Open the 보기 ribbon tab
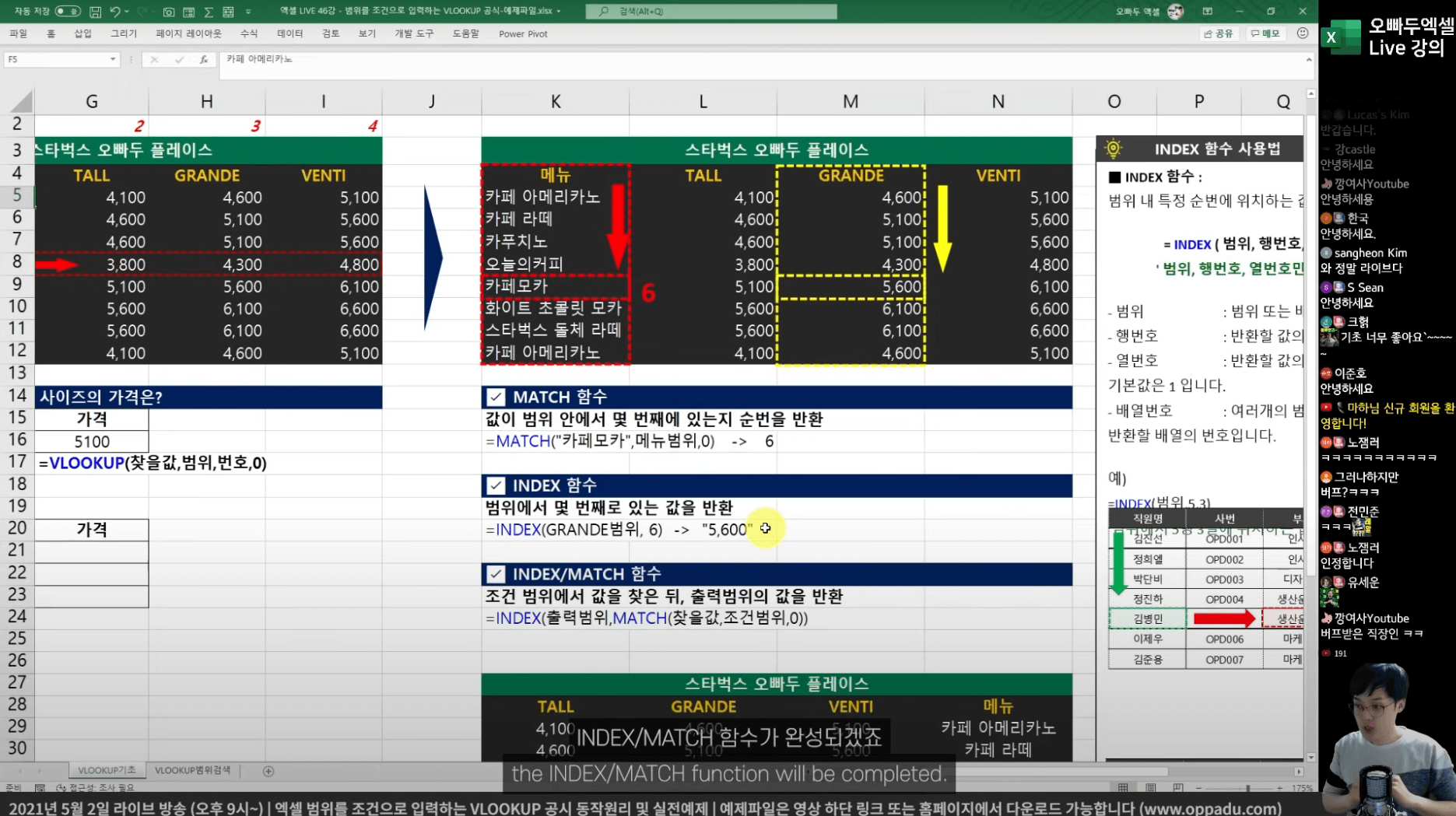 [x=367, y=33]
